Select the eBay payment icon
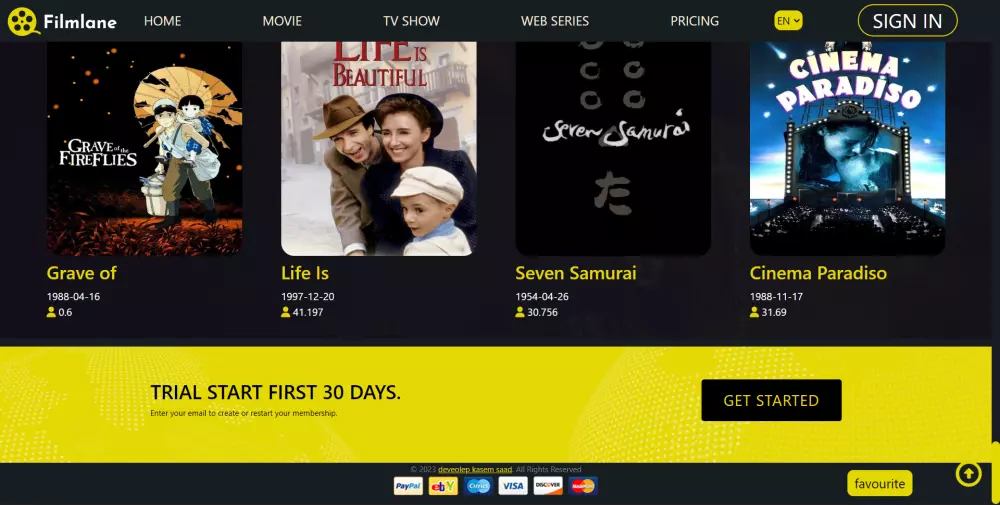 pyautogui.click(x=443, y=486)
